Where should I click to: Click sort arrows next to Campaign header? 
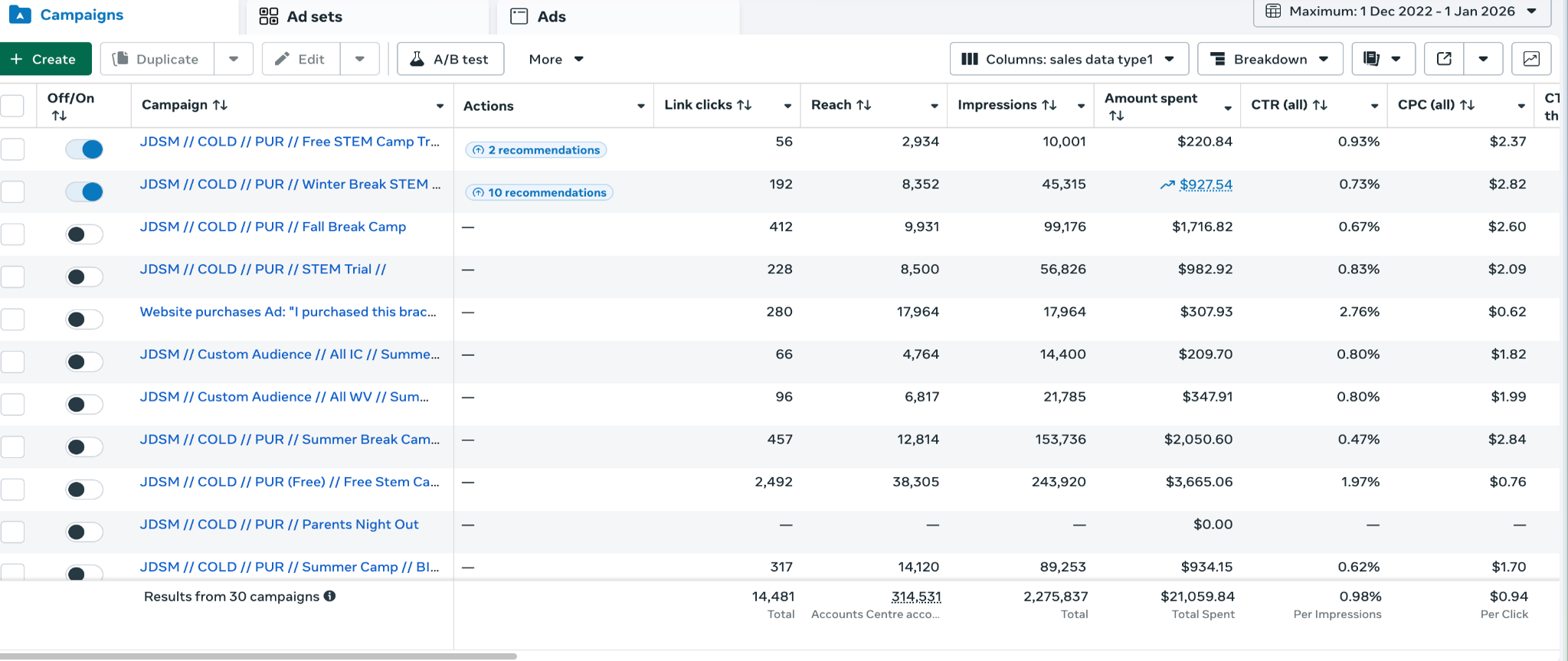coord(220,105)
